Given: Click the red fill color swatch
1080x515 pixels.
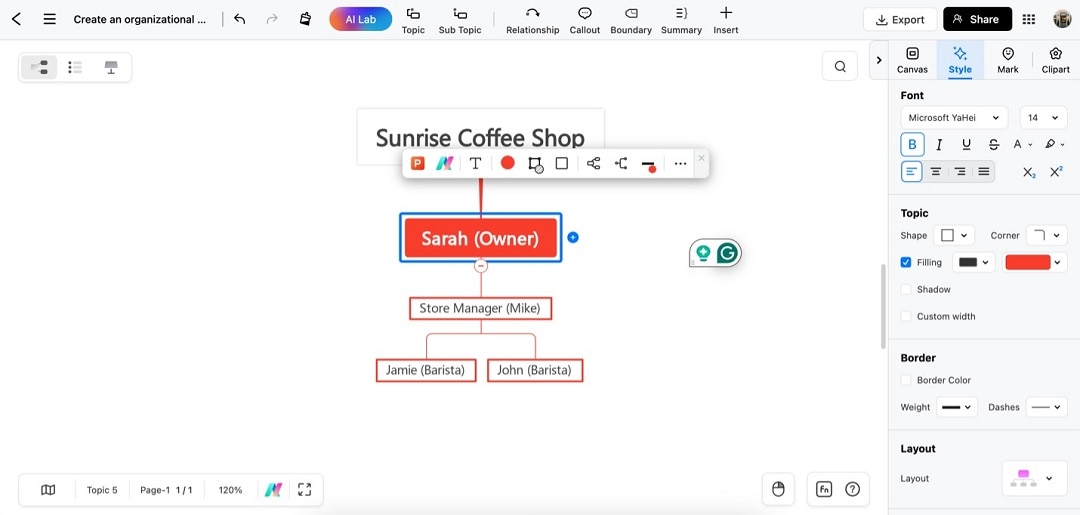Looking at the screenshot, I should [1028, 262].
